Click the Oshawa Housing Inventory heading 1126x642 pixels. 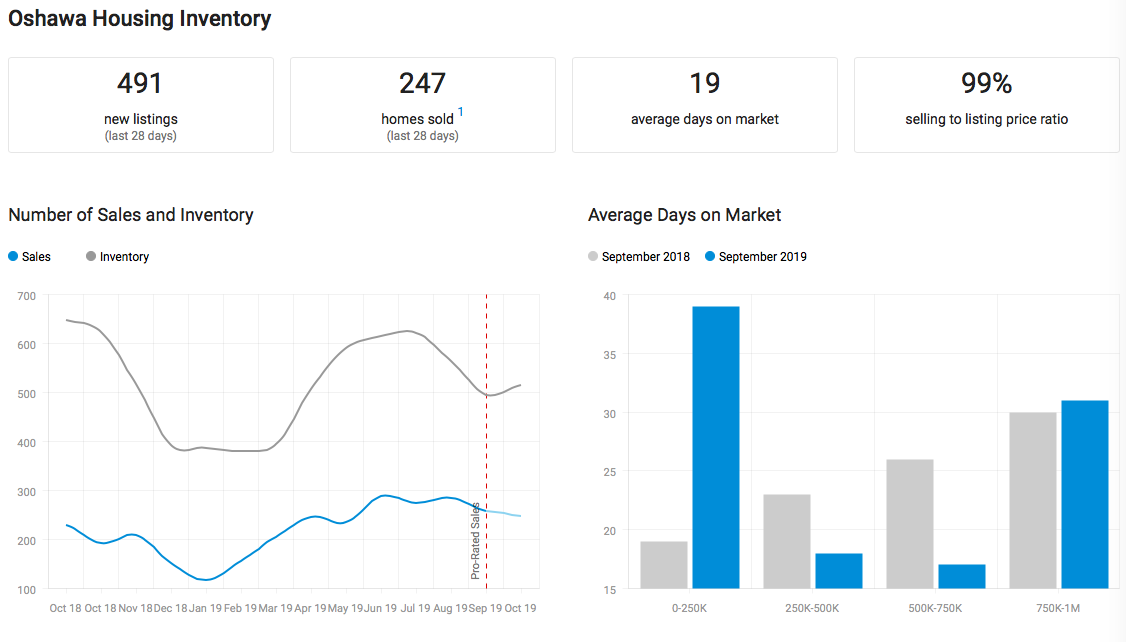140,19
